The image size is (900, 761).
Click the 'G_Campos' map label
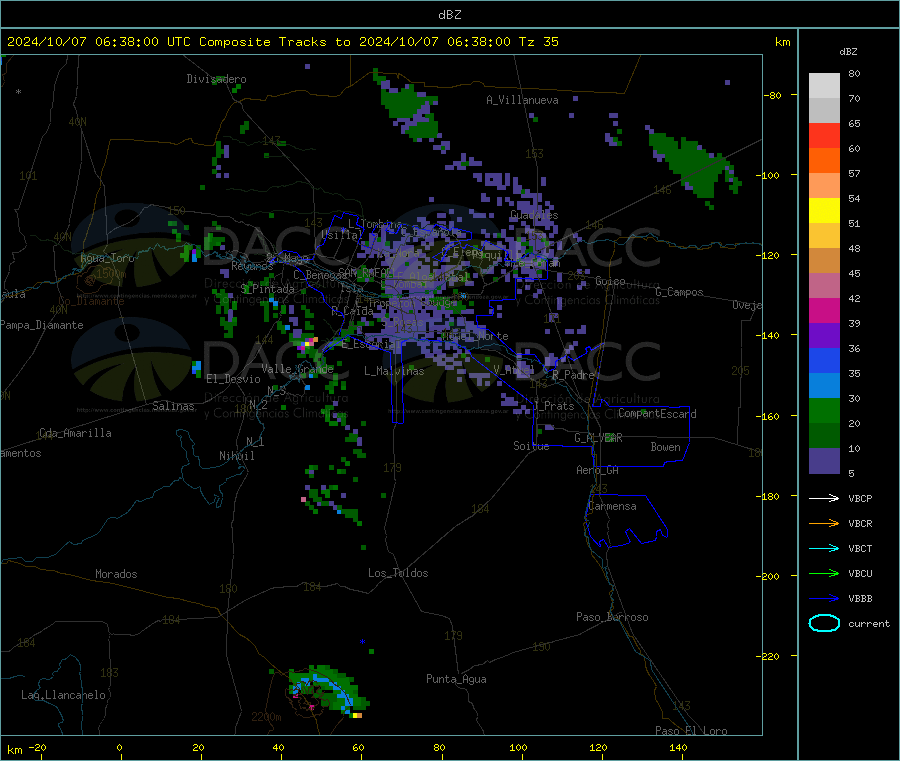[679, 292]
